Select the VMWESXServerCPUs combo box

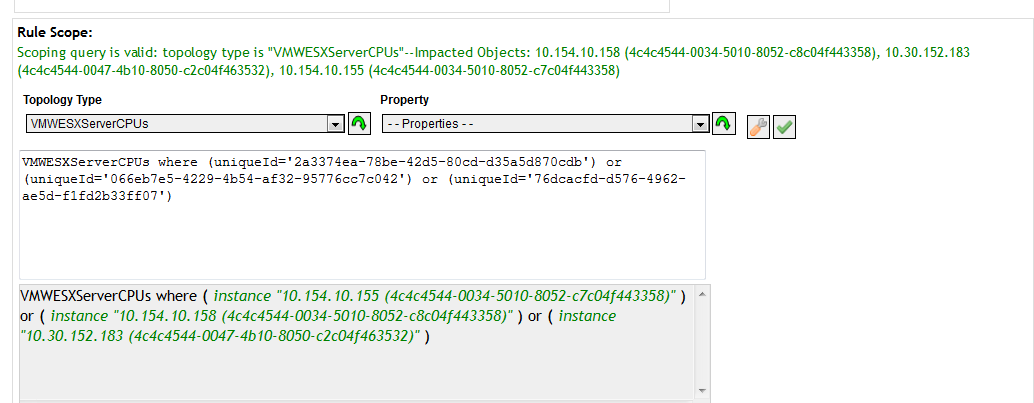pos(185,124)
